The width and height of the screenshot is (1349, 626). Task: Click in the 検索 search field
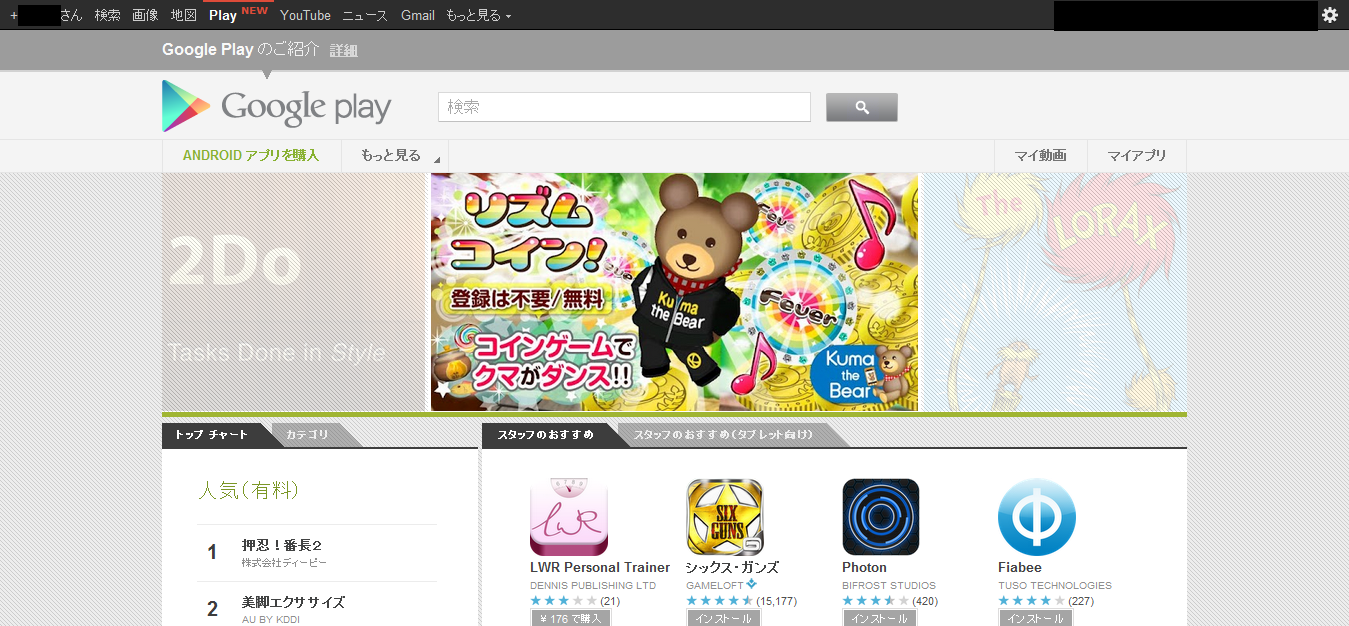point(624,107)
